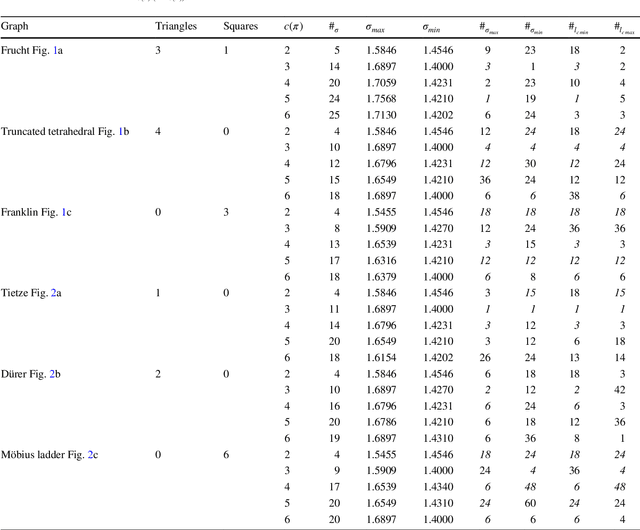
Task: Open the Fig. 2b link for Dürer
Action: pyautogui.click(x=55, y=373)
